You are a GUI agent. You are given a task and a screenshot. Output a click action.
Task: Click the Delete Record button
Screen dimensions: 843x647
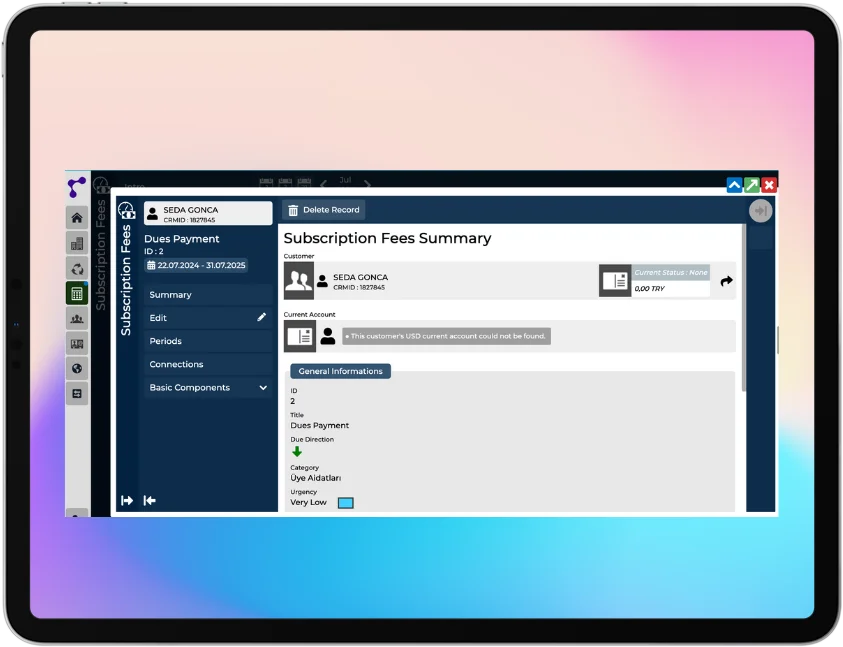click(323, 210)
